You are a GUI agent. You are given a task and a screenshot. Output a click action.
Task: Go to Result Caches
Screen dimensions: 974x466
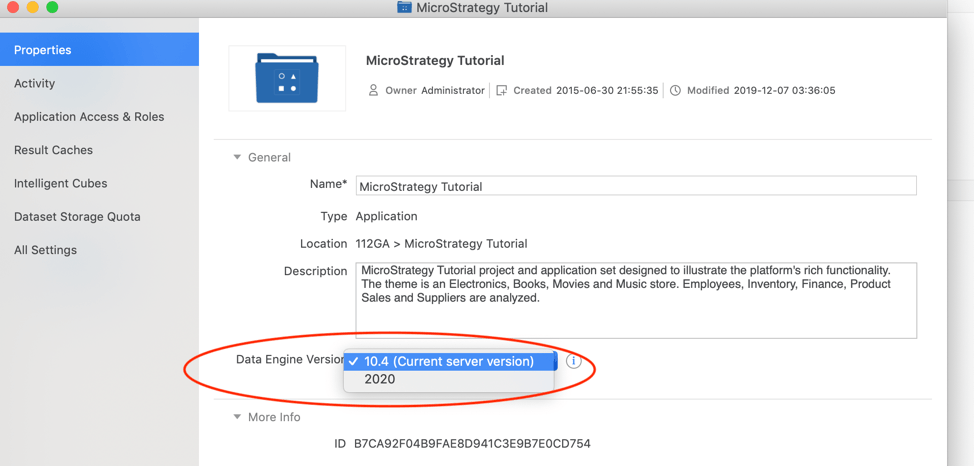coord(53,150)
